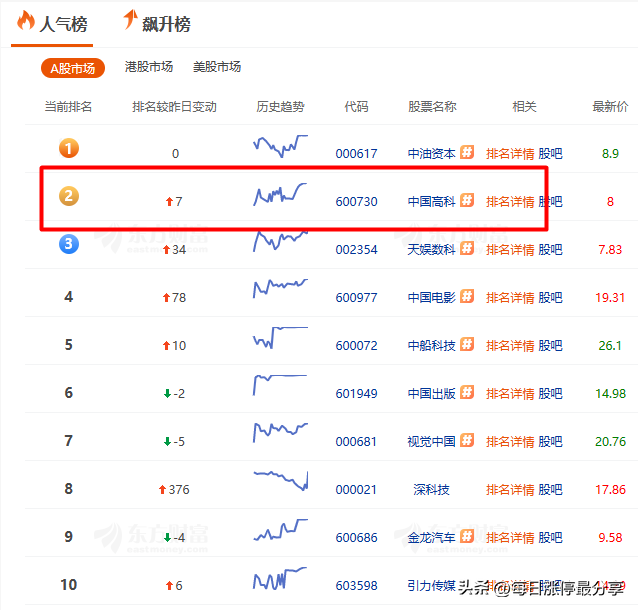The width and height of the screenshot is (638, 610).
Task: Click the hashtag icon next to 金龙汽车
Action: click(467, 537)
